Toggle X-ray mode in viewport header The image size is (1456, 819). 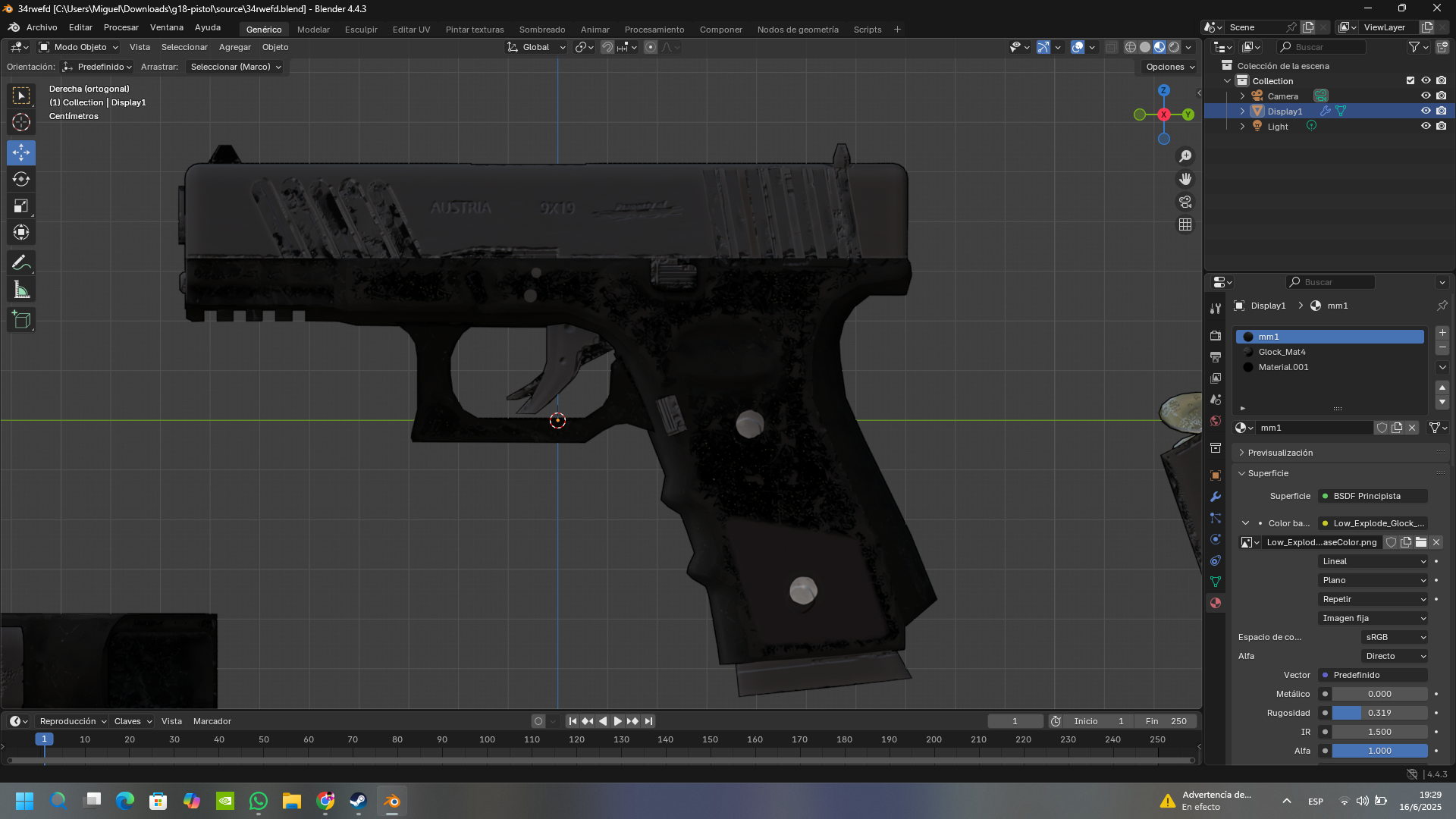click(1112, 47)
